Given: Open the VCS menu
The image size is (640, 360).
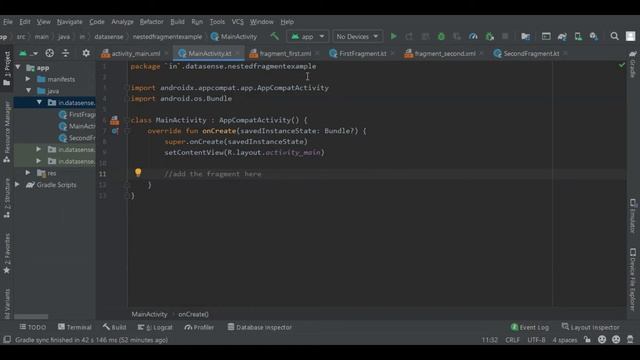Looking at the screenshot, I should tap(238, 22).
